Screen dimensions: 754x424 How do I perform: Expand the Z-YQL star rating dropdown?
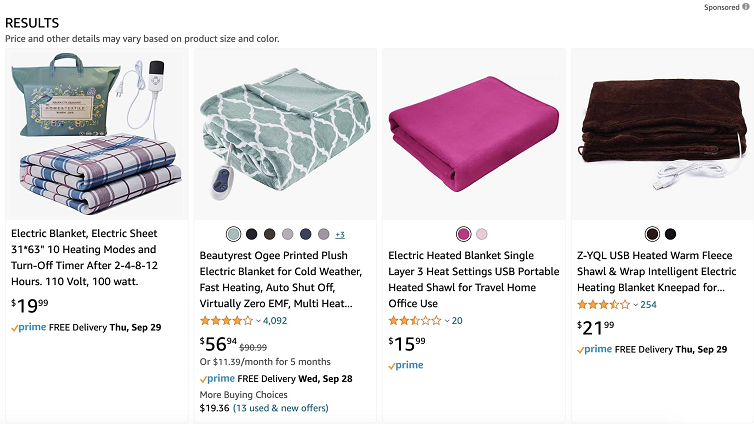pos(635,305)
